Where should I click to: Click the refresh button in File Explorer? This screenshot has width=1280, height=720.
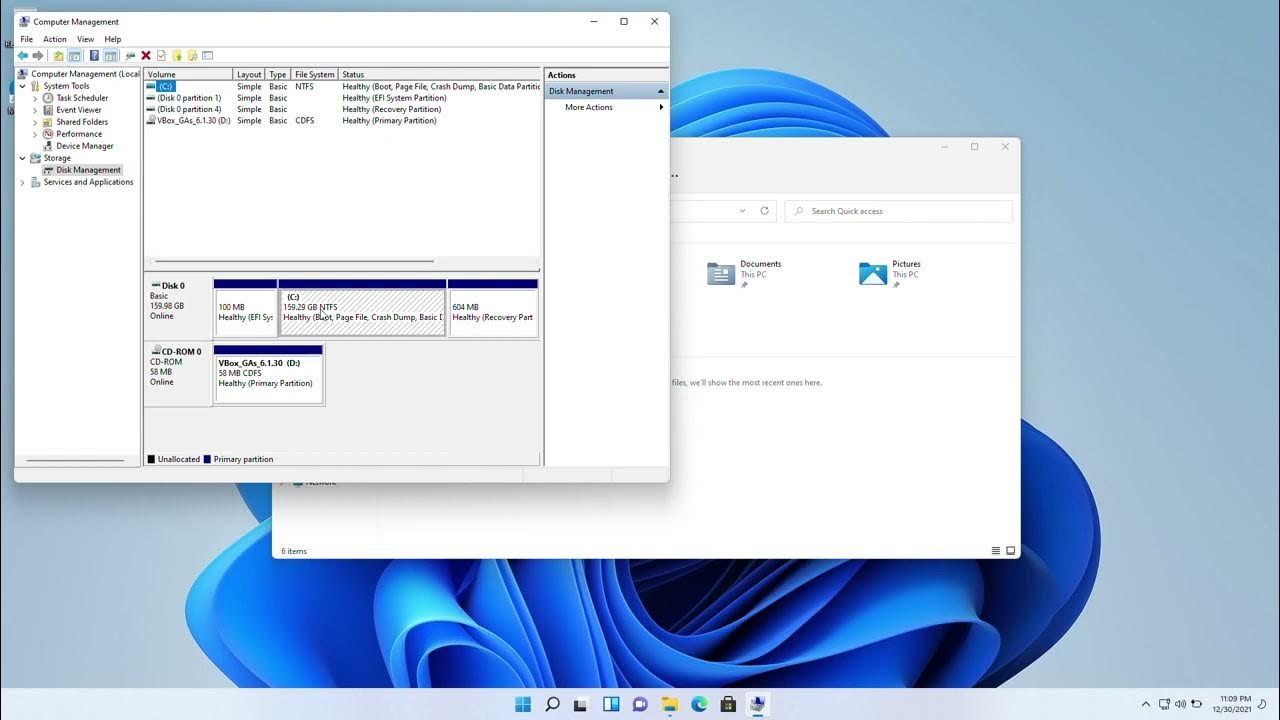[x=764, y=211]
